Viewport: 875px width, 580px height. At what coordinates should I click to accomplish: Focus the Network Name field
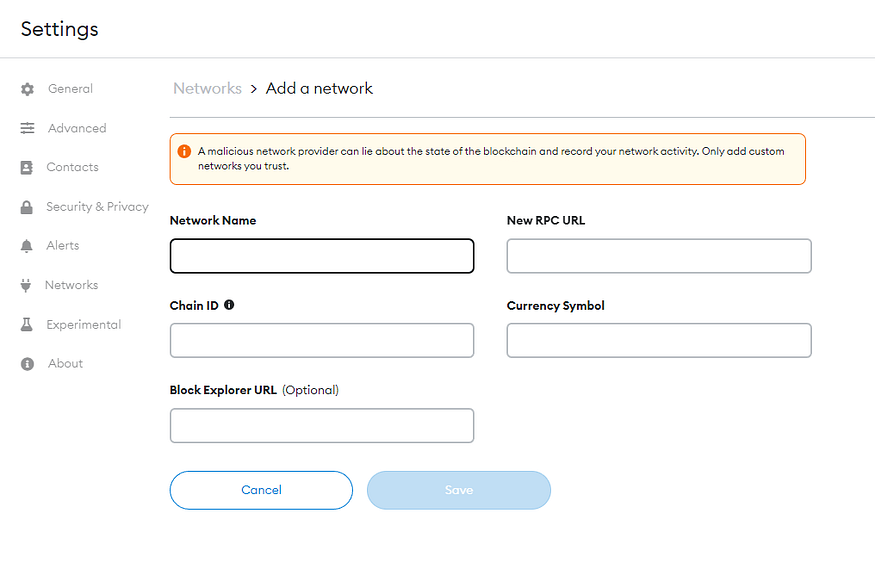coord(322,256)
